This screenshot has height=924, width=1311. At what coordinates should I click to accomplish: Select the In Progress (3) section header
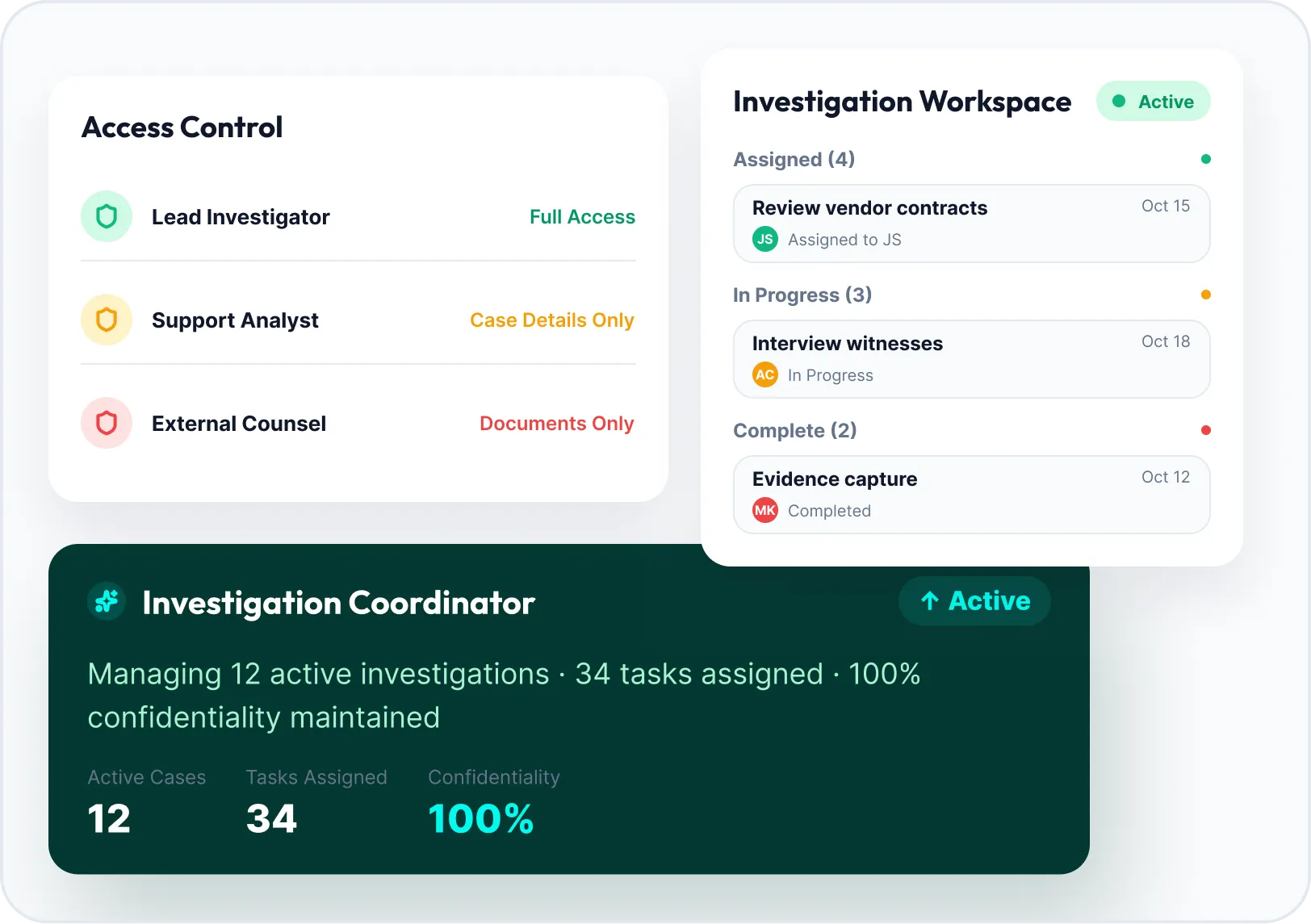point(802,295)
